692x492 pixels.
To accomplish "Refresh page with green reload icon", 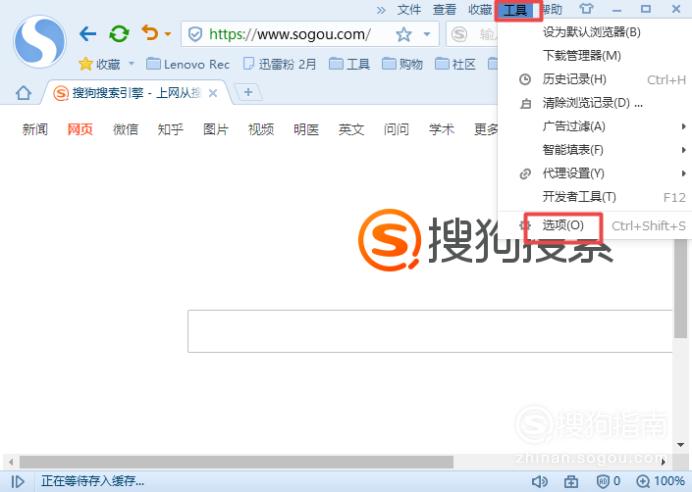I will click(x=119, y=34).
